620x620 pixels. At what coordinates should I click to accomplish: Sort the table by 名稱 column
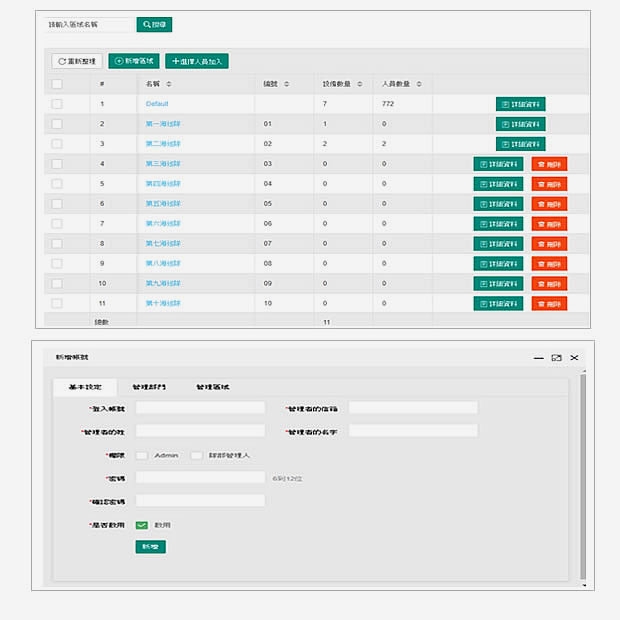click(169, 84)
